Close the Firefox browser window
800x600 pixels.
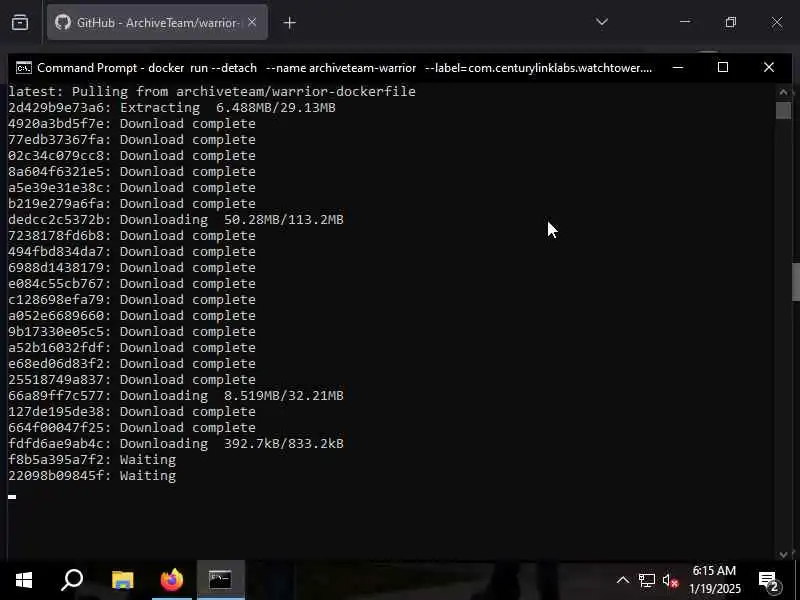click(777, 22)
